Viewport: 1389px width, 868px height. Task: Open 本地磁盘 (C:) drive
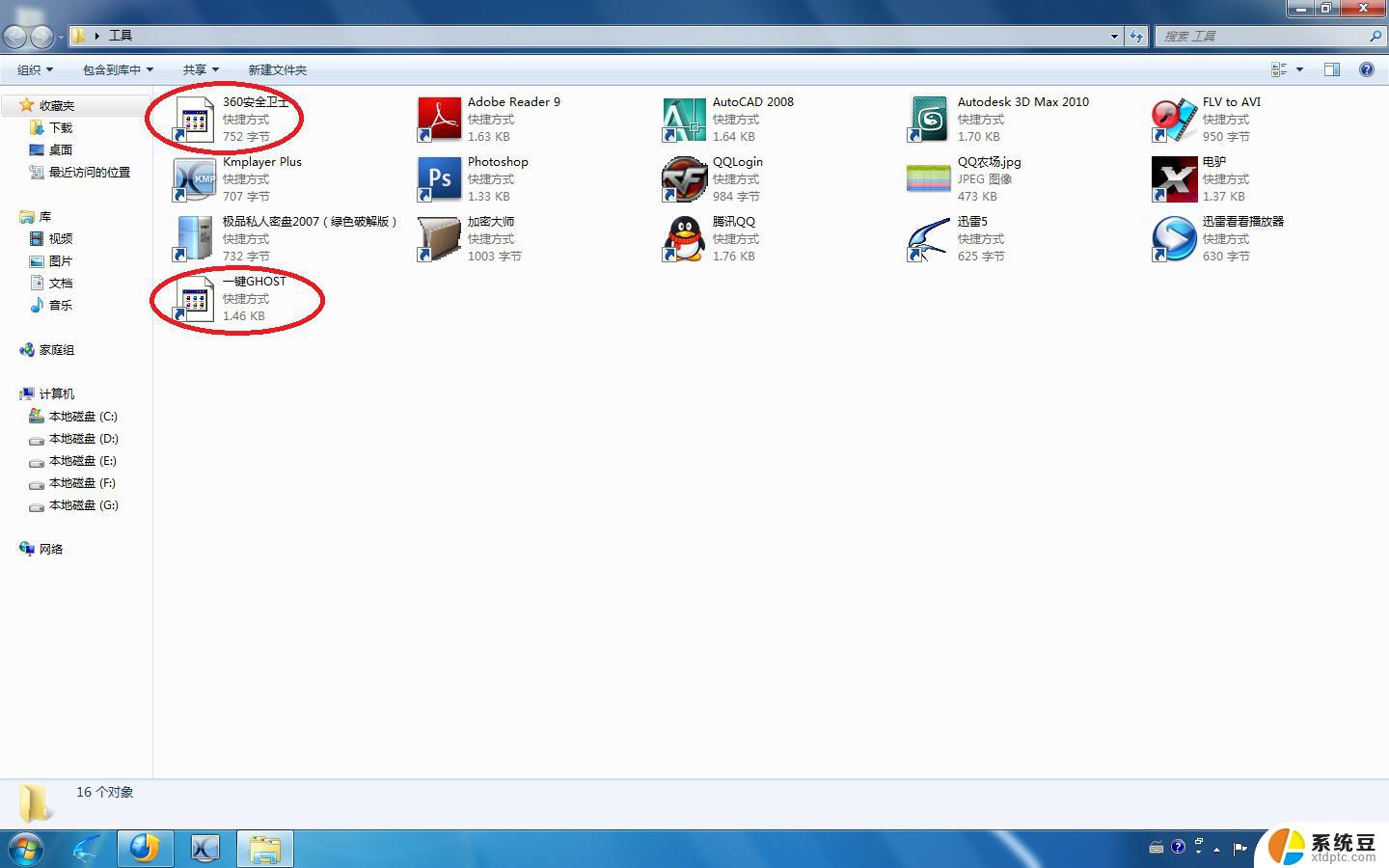83,417
